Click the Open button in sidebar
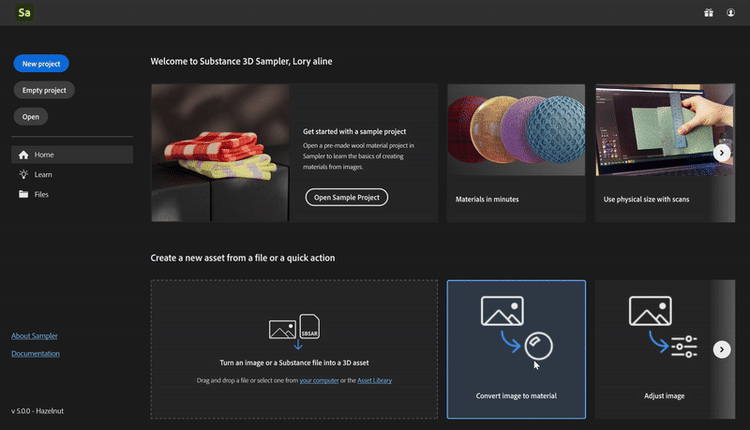The height and width of the screenshot is (430, 750). (31, 117)
